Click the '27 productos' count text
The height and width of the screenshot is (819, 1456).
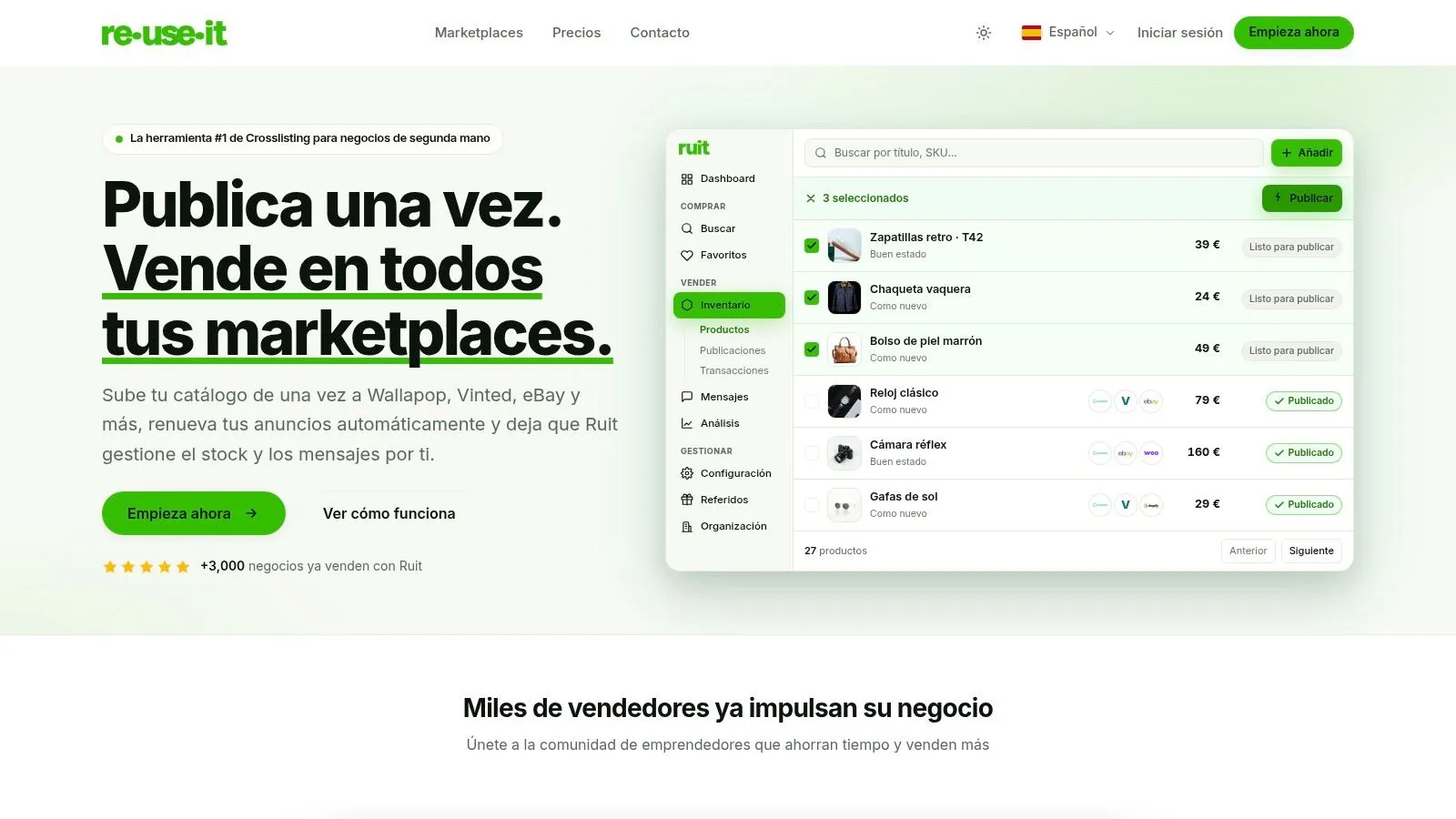tap(835, 551)
